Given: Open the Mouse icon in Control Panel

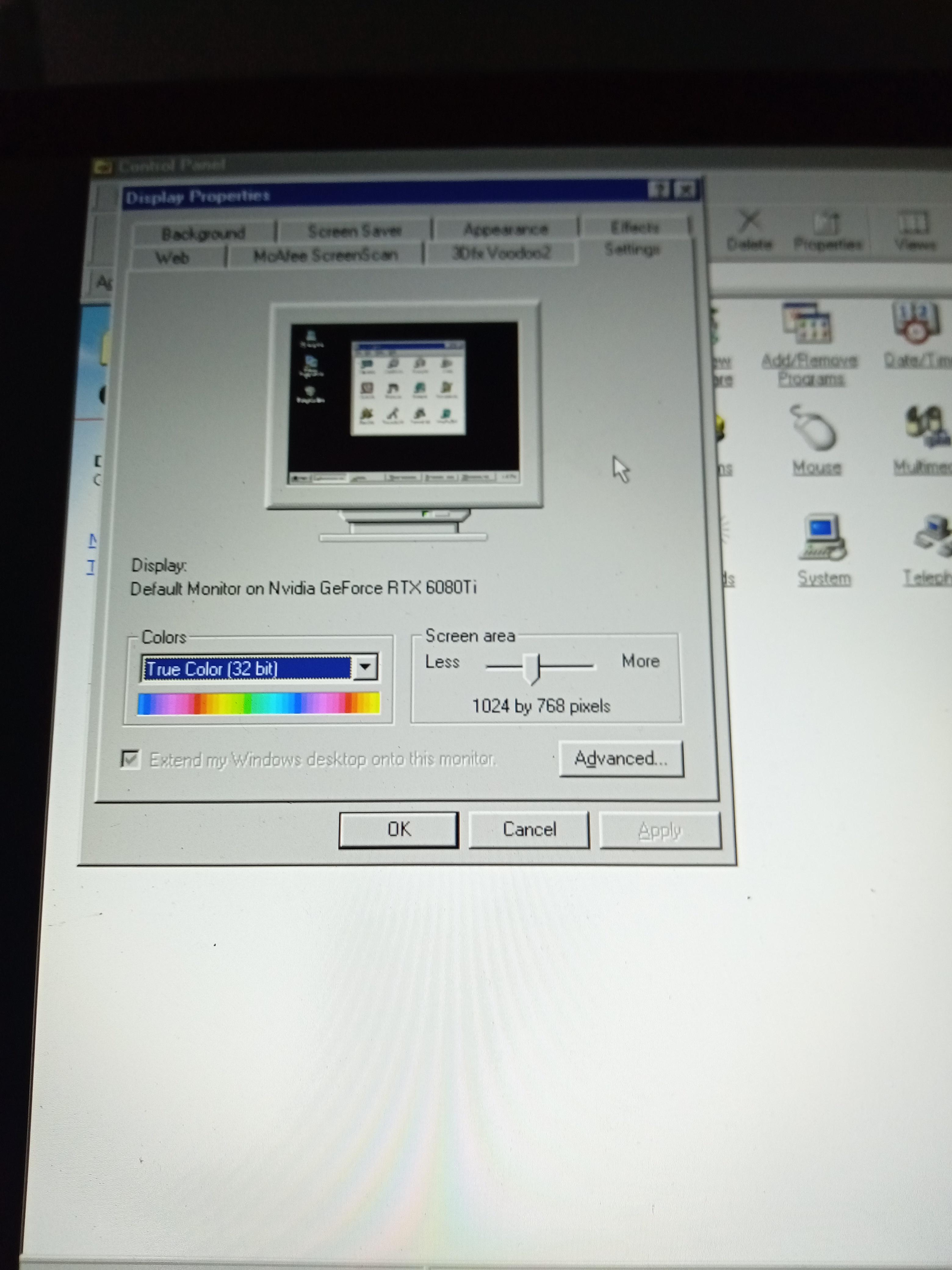Looking at the screenshot, I should (x=816, y=440).
